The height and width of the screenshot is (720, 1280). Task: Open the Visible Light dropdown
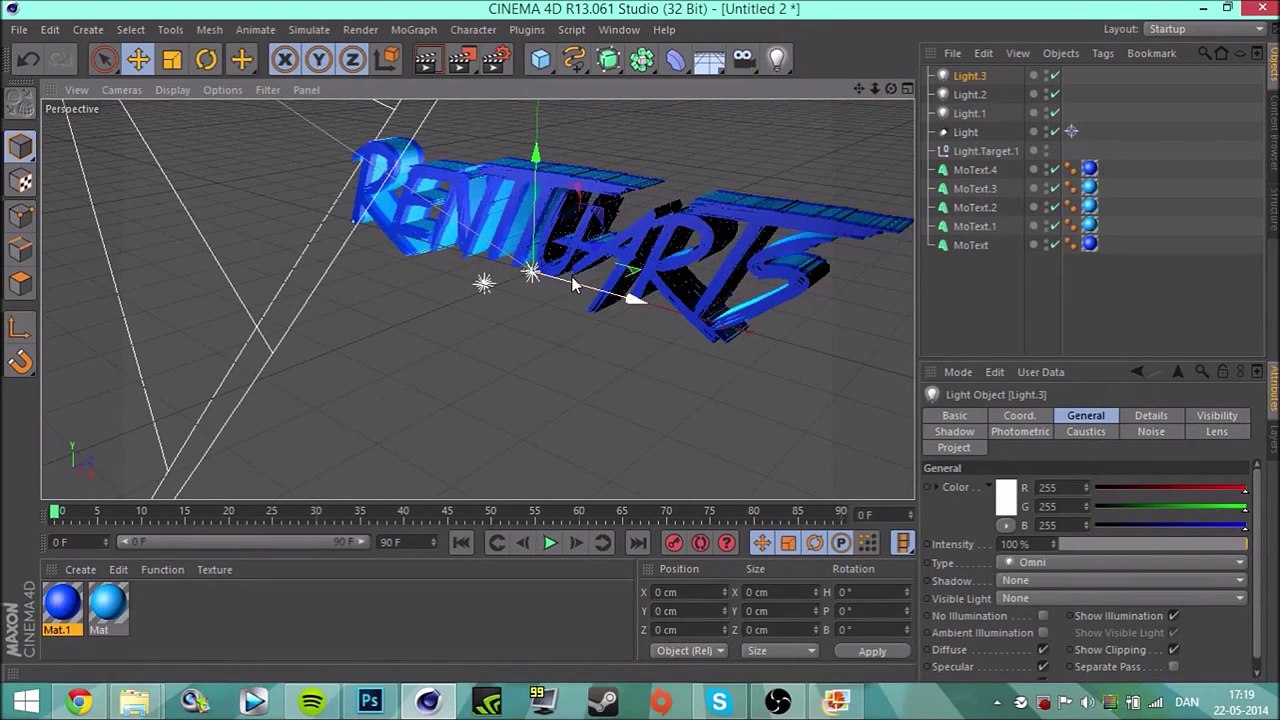pyautogui.click(x=1122, y=598)
